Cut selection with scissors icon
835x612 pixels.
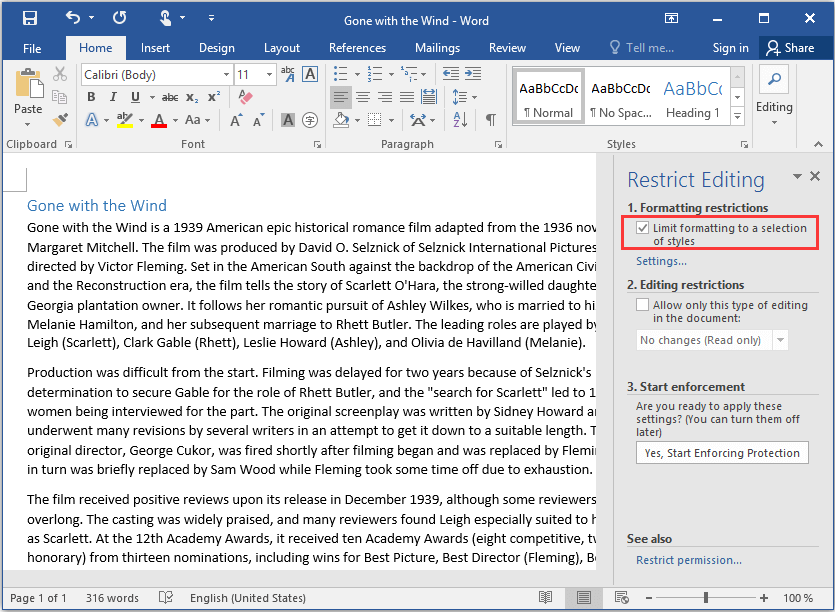60,74
